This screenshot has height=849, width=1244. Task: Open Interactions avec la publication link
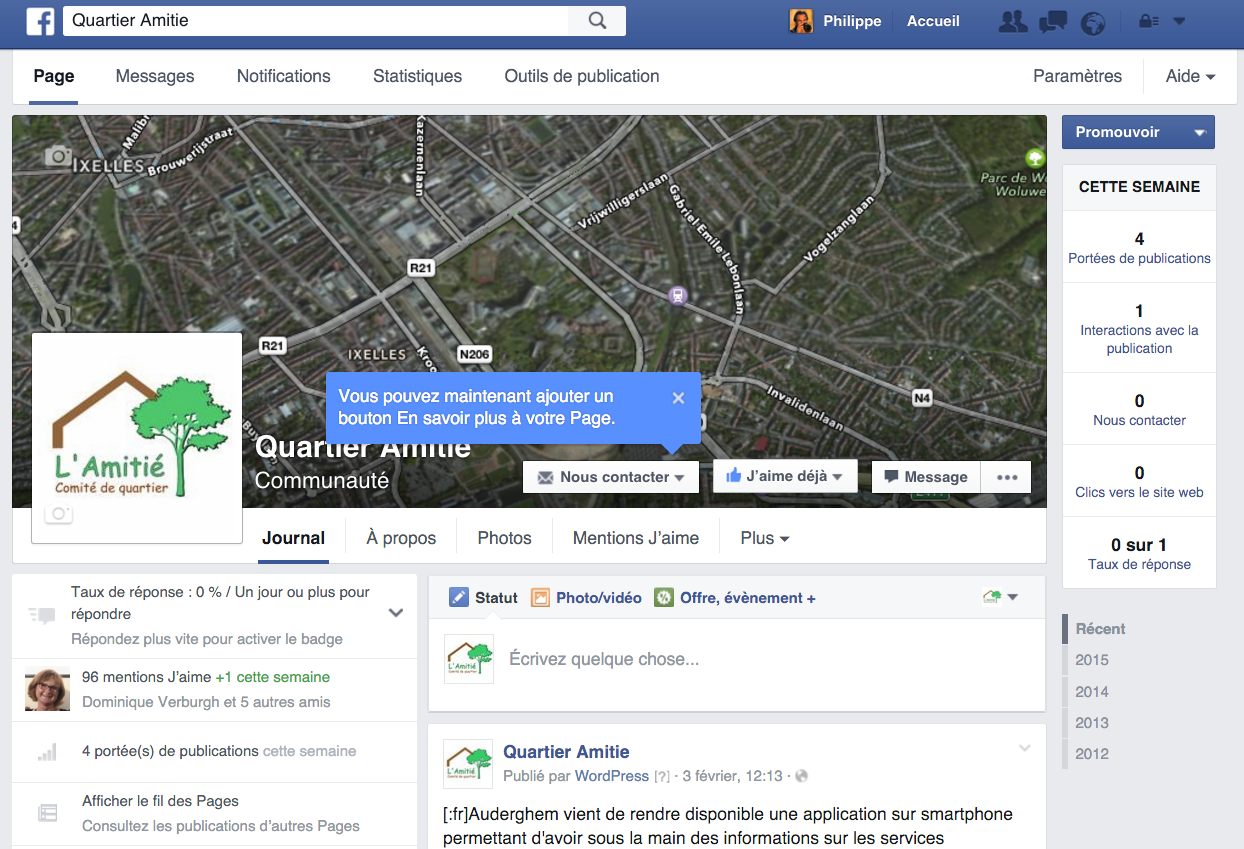1139,339
